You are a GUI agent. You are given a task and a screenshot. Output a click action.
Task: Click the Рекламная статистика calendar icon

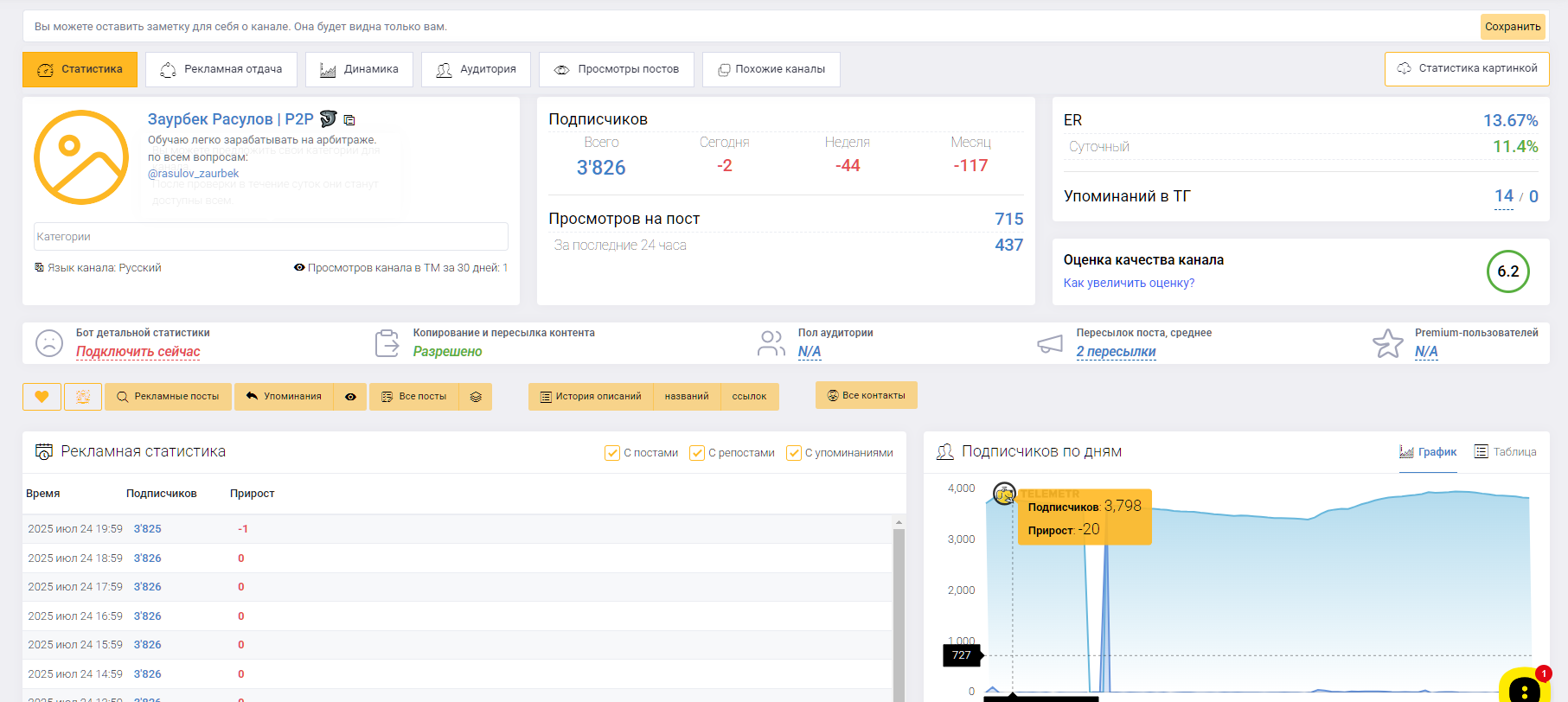point(44,451)
